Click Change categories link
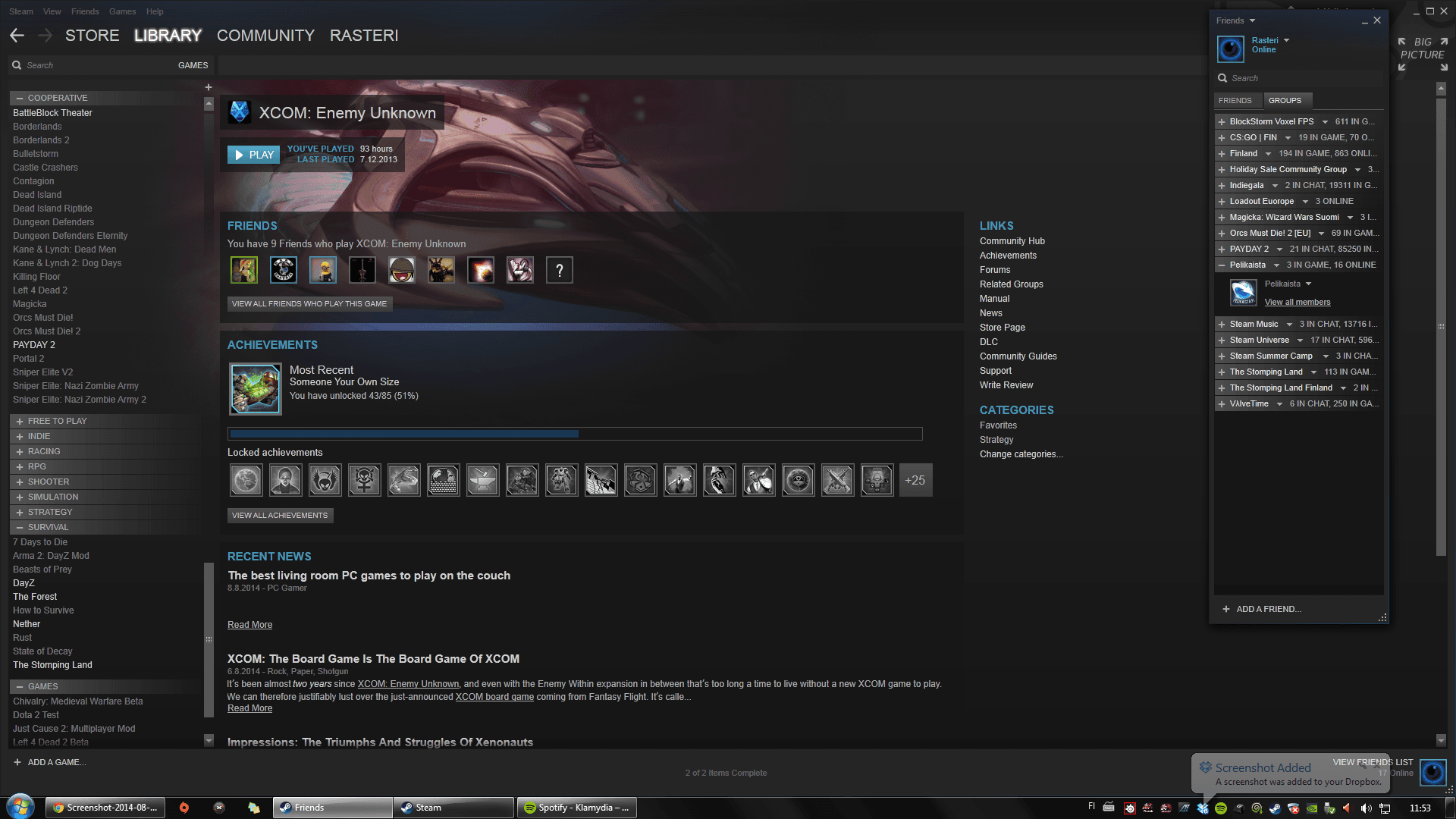The image size is (1456, 819). click(1021, 454)
